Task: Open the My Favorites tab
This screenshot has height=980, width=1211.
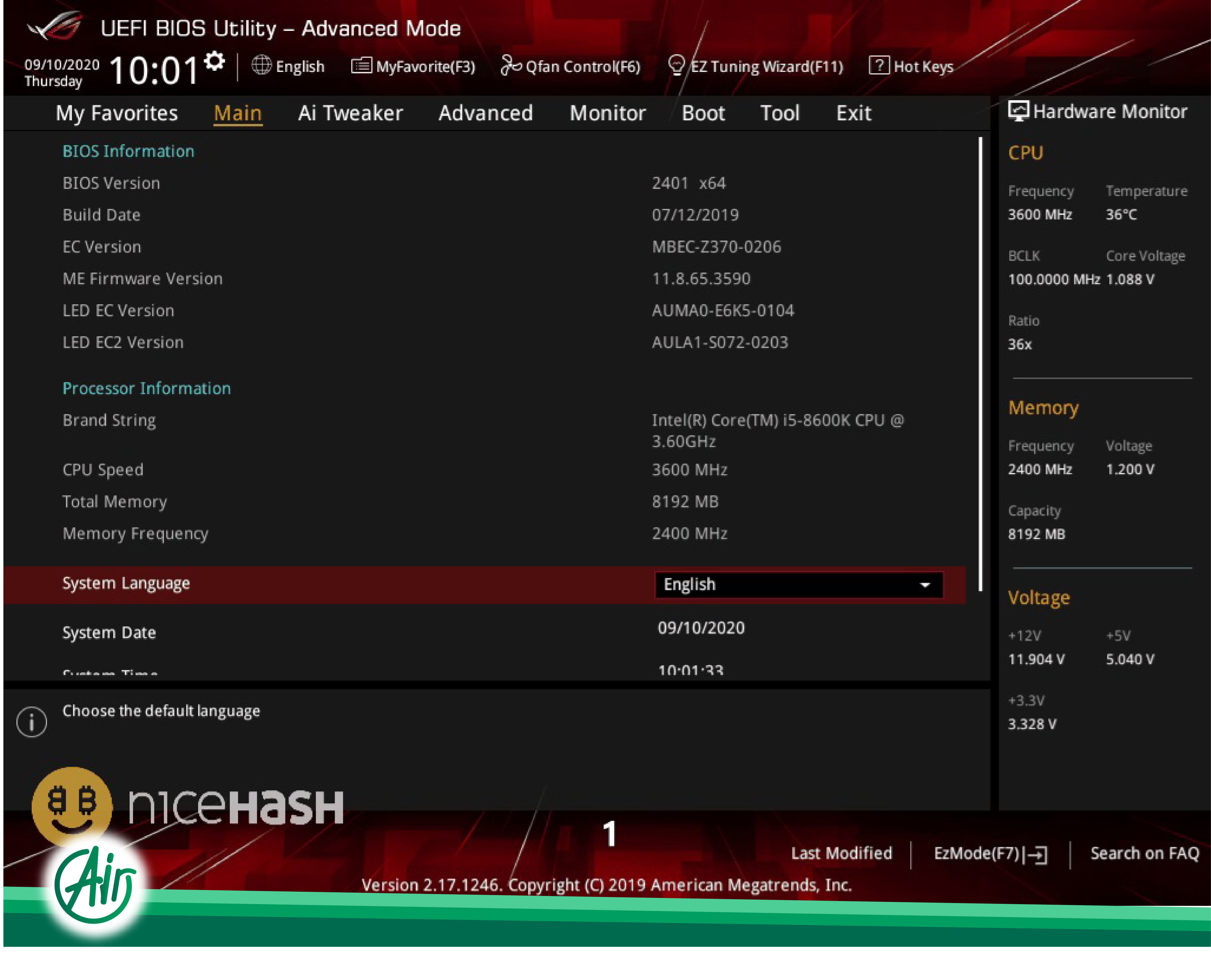Action: point(117,113)
